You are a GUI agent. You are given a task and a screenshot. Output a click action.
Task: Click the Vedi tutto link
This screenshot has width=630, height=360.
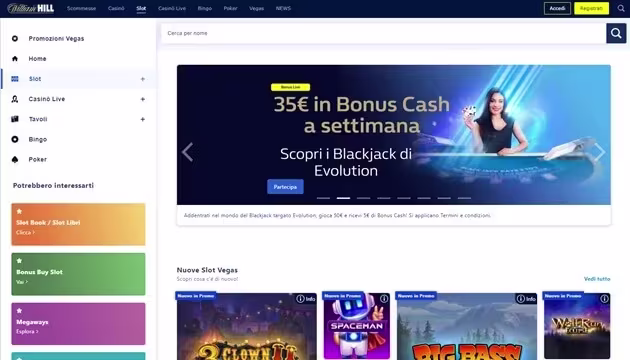click(597, 279)
